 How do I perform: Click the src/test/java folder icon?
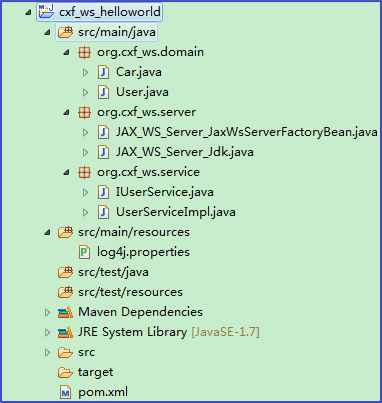(65, 272)
